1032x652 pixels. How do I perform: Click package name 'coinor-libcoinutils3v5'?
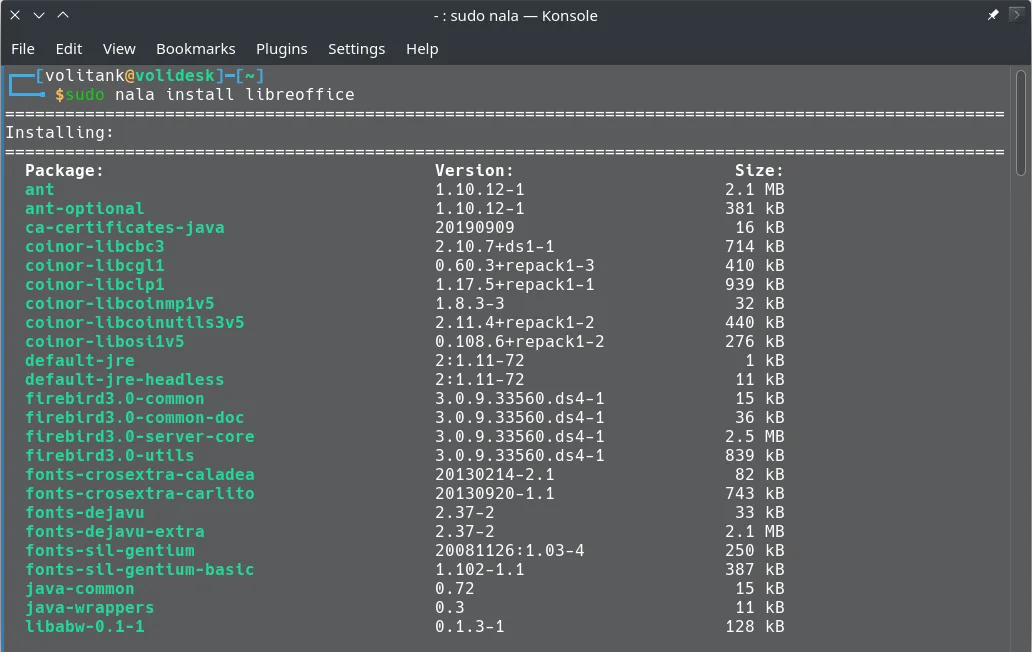[134, 323]
